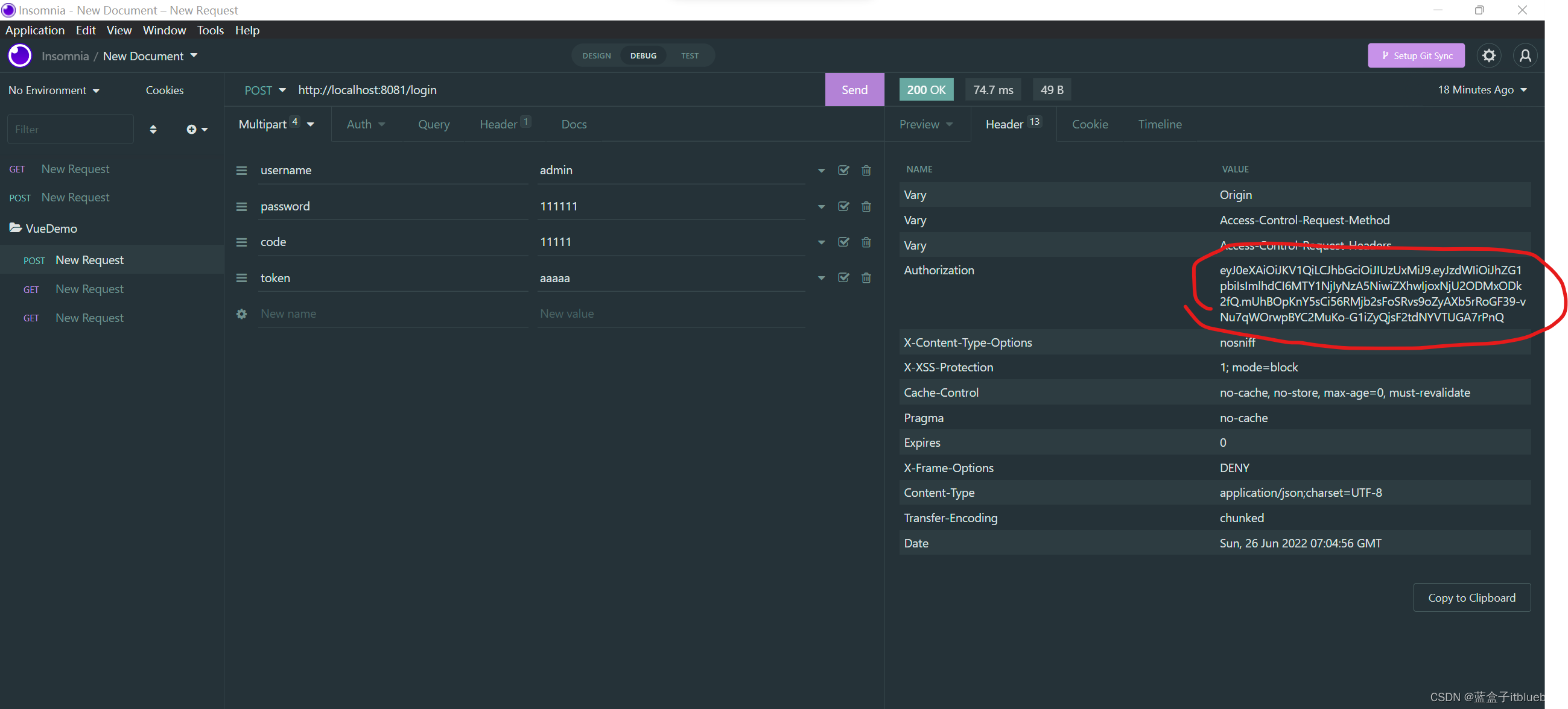Open settings with the gear icon
The image size is (1568, 709).
tap(1488, 56)
